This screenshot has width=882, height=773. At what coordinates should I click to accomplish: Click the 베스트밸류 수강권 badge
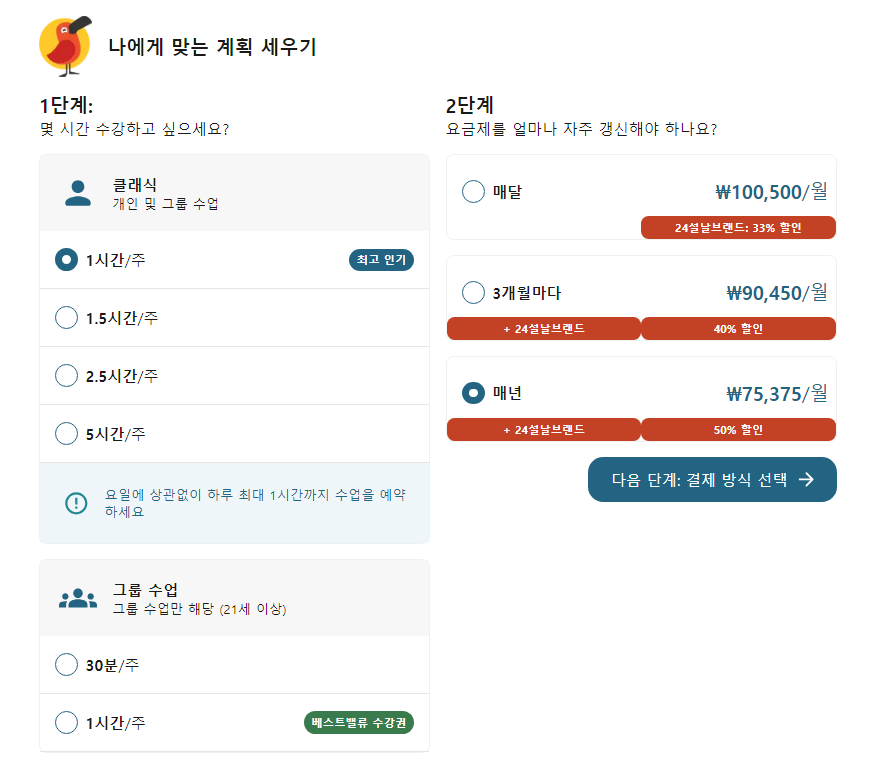360,721
